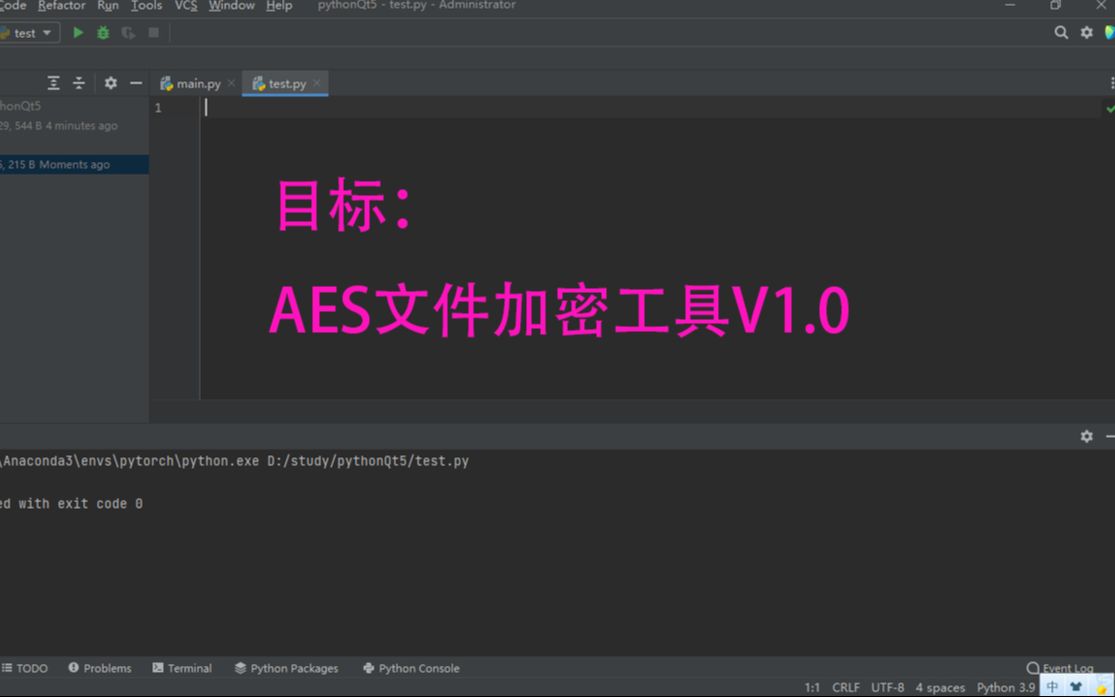Start debugging with the bug icon
The height and width of the screenshot is (697, 1115).
(102, 32)
